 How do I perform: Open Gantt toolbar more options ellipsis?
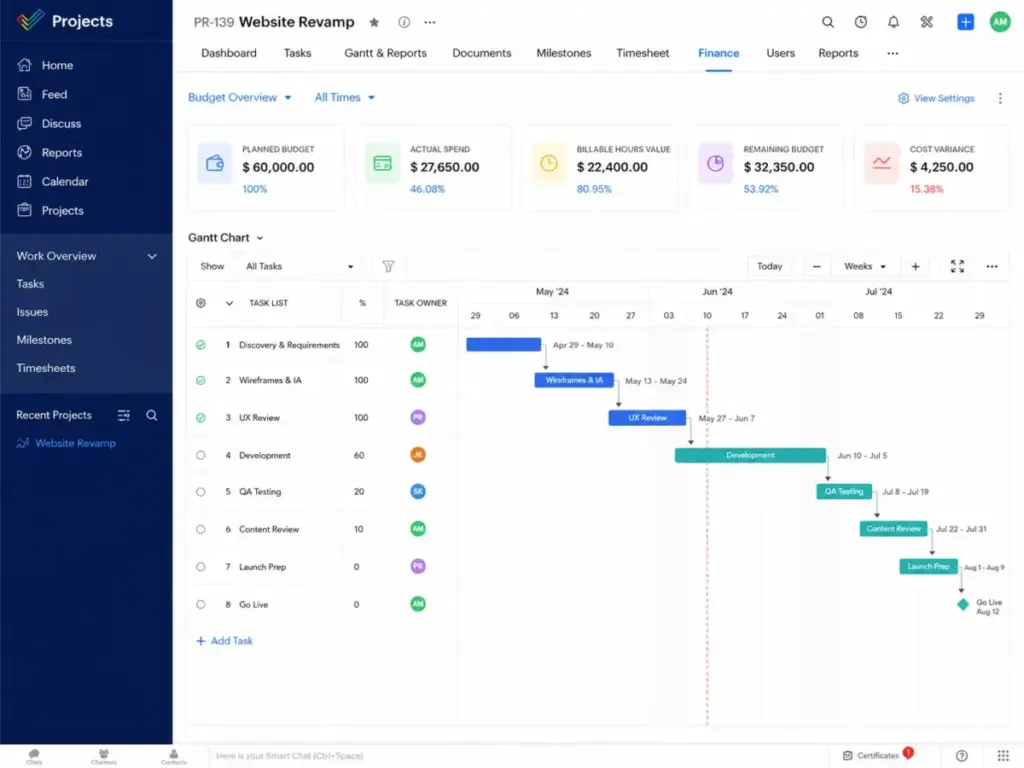(992, 266)
